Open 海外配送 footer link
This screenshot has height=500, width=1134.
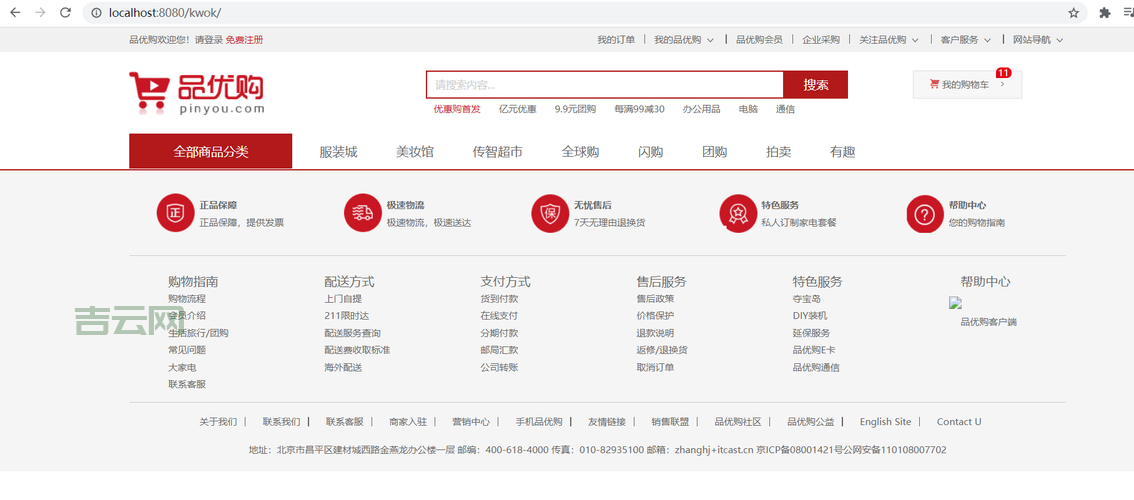coord(344,367)
